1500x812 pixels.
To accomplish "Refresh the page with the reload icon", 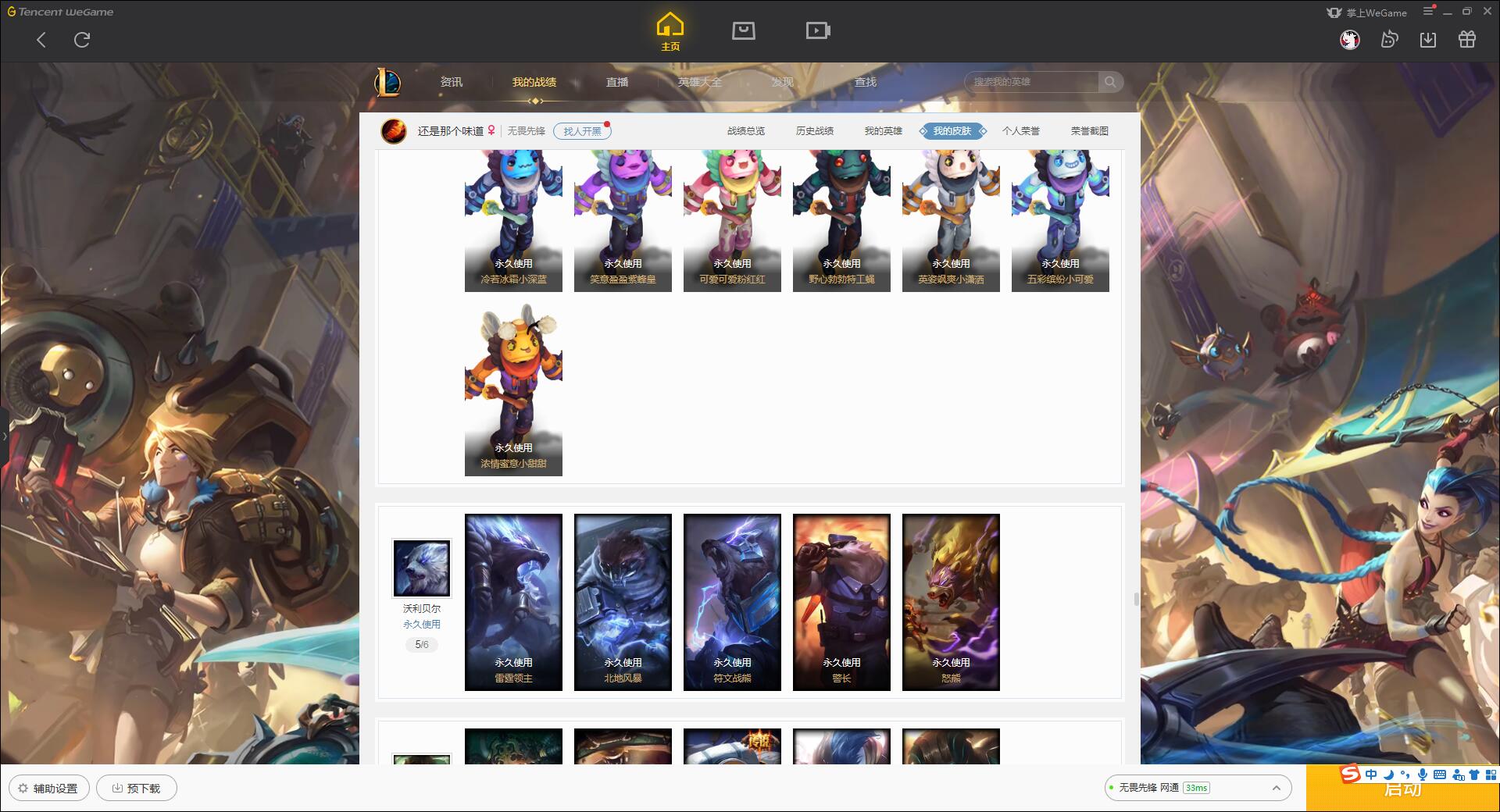I will click(82, 40).
